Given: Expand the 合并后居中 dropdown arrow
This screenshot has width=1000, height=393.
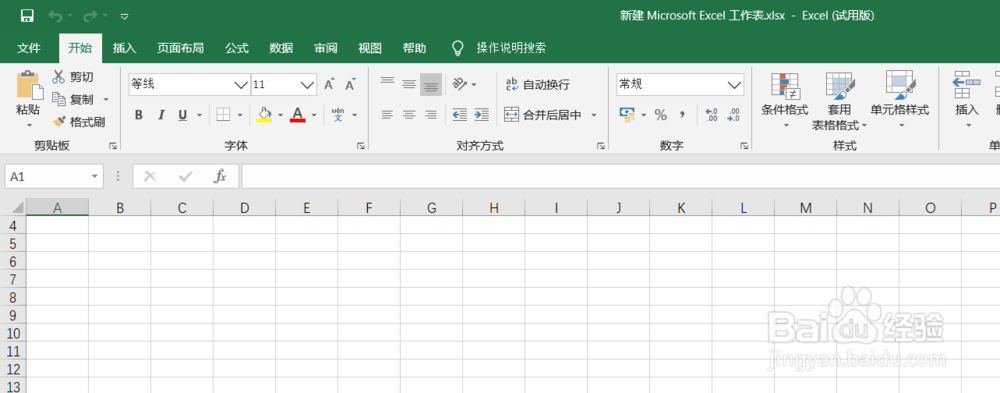Looking at the screenshot, I should click(x=594, y=115).
